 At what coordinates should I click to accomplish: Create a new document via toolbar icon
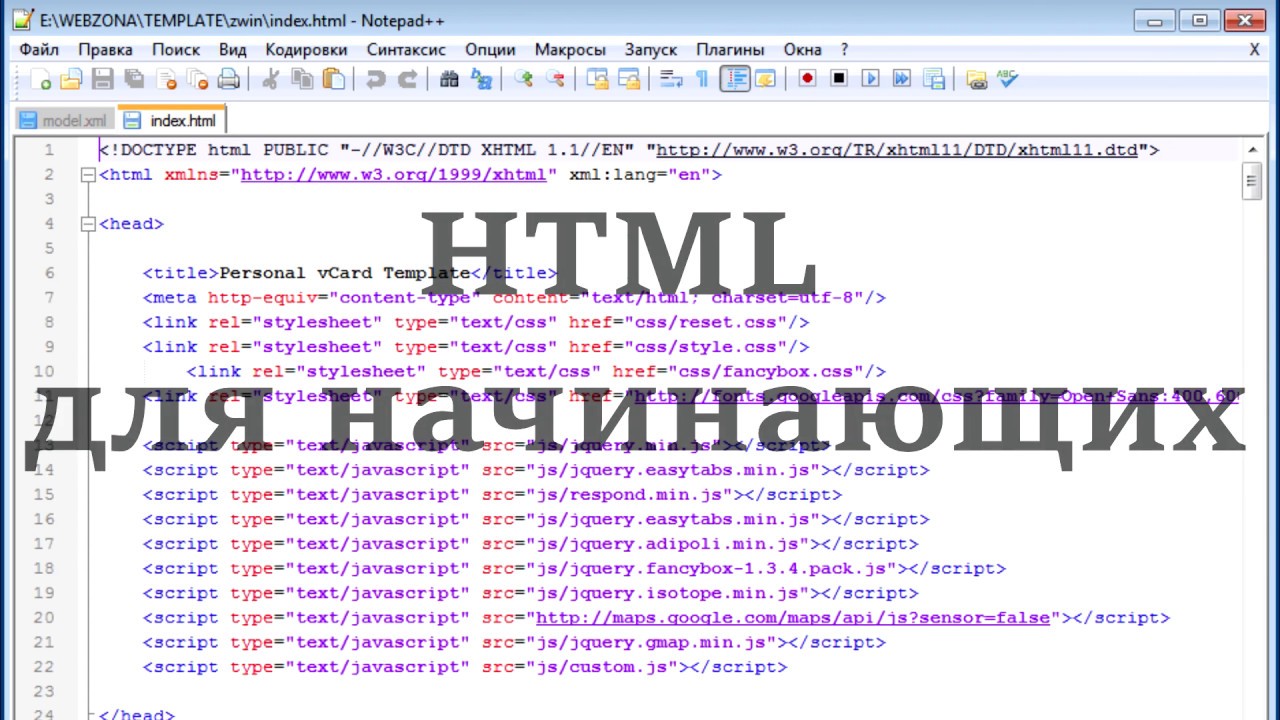[41, 79]
